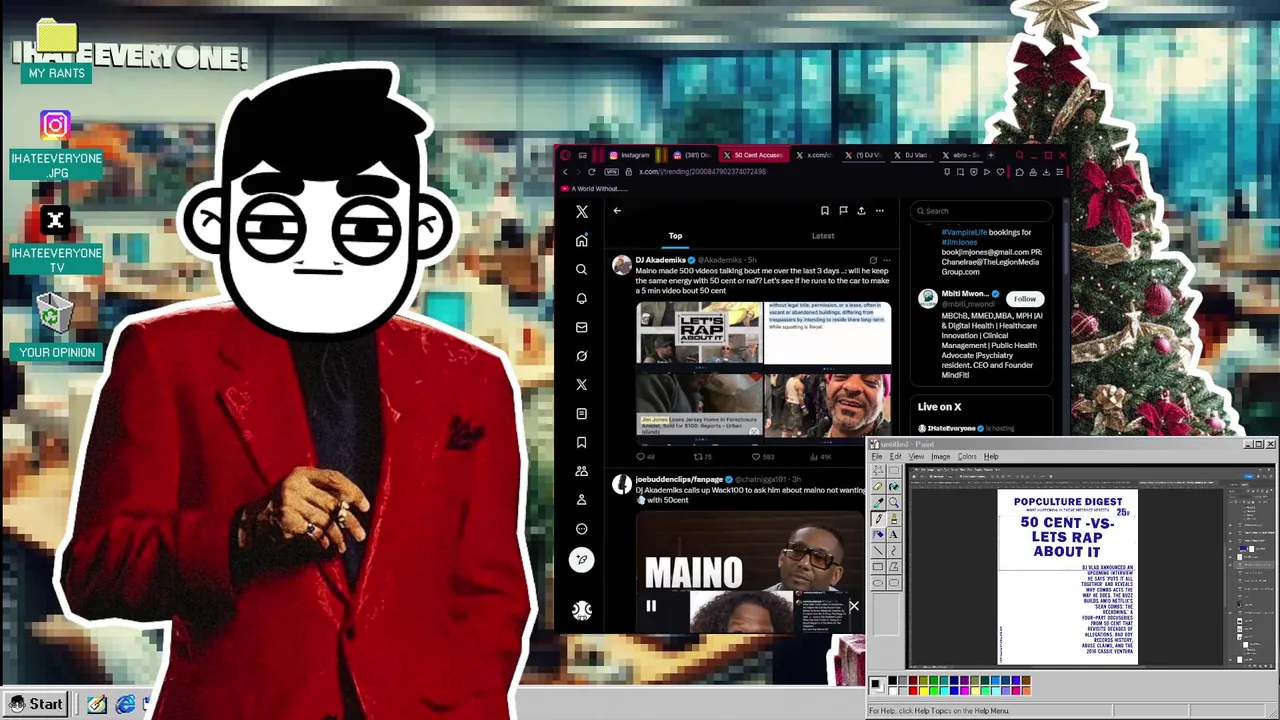The height and width of the screenshot is (720, 1280).
Task: Open Messages envelope in X sidebar
Action: click(581, 327)
